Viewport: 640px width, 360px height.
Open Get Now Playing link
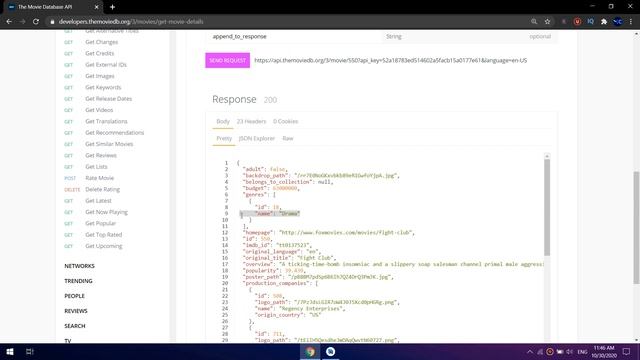(106, 212)
